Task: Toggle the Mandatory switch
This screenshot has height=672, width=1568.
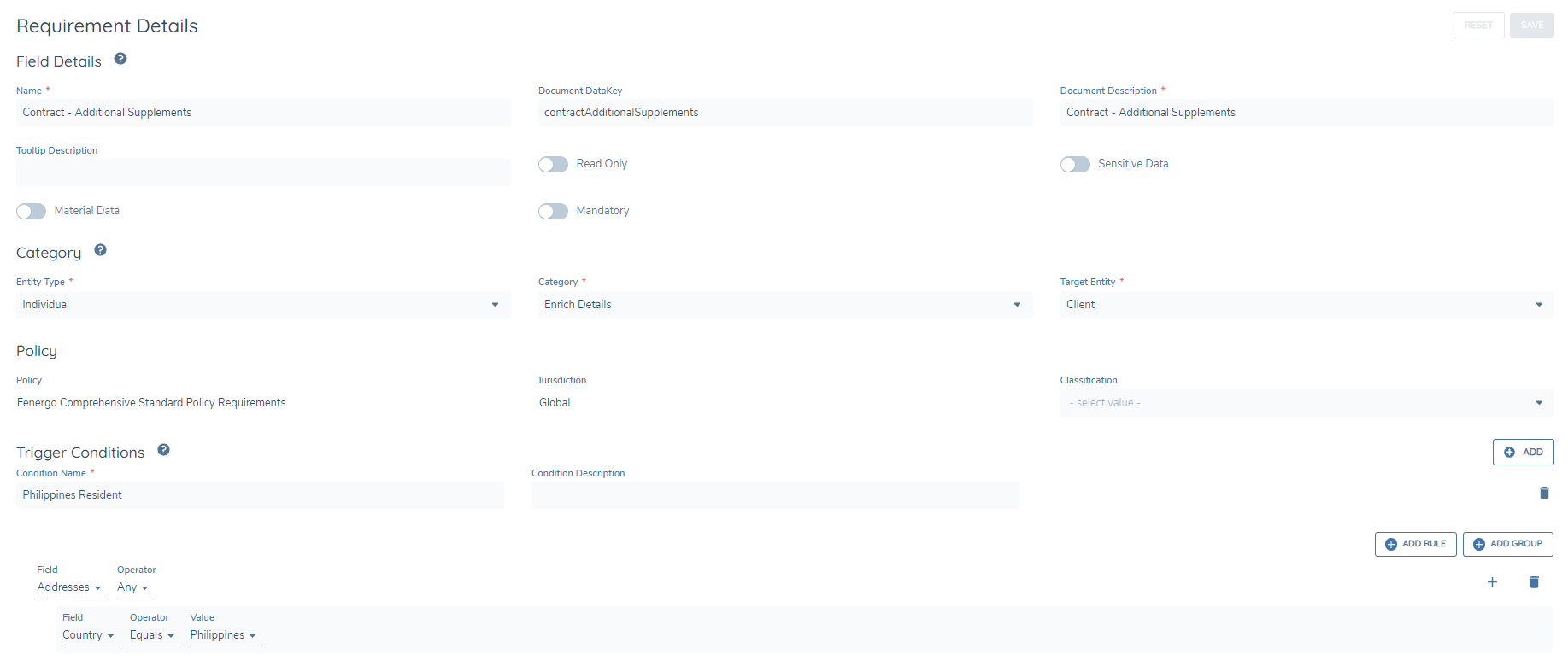Action: click(553, 211)
